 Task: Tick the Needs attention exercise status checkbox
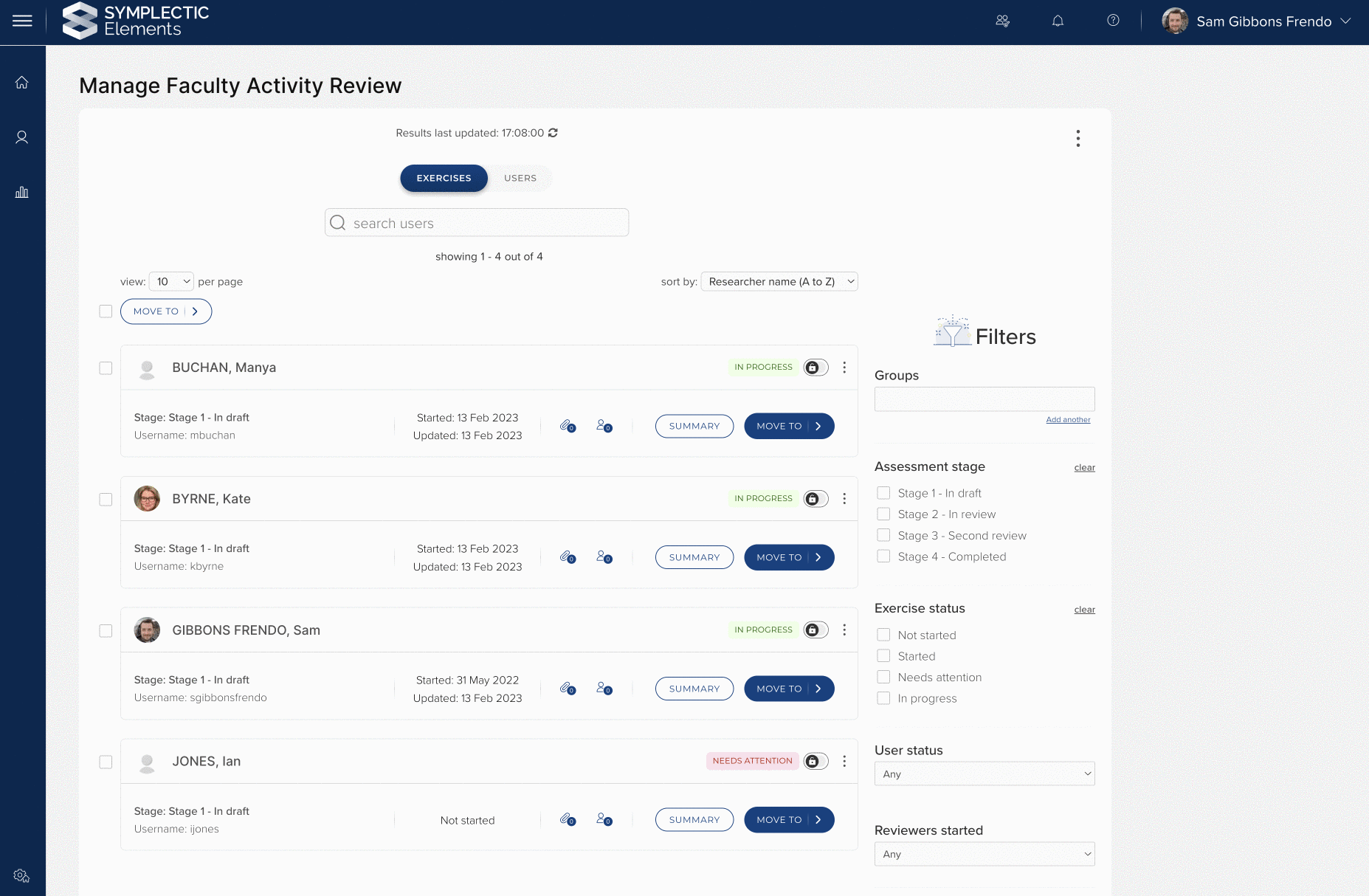point(883,678)
